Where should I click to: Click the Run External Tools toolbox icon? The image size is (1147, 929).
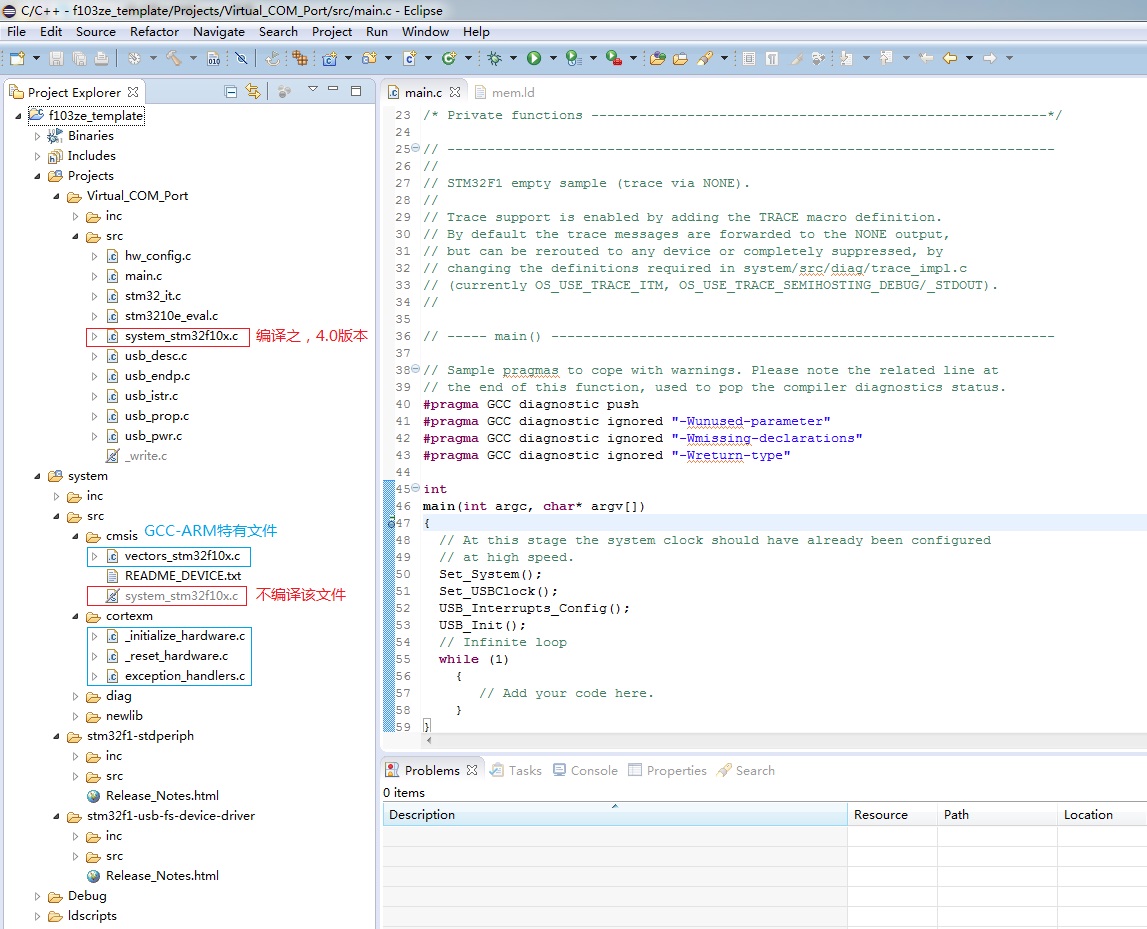tap(614, 58)
